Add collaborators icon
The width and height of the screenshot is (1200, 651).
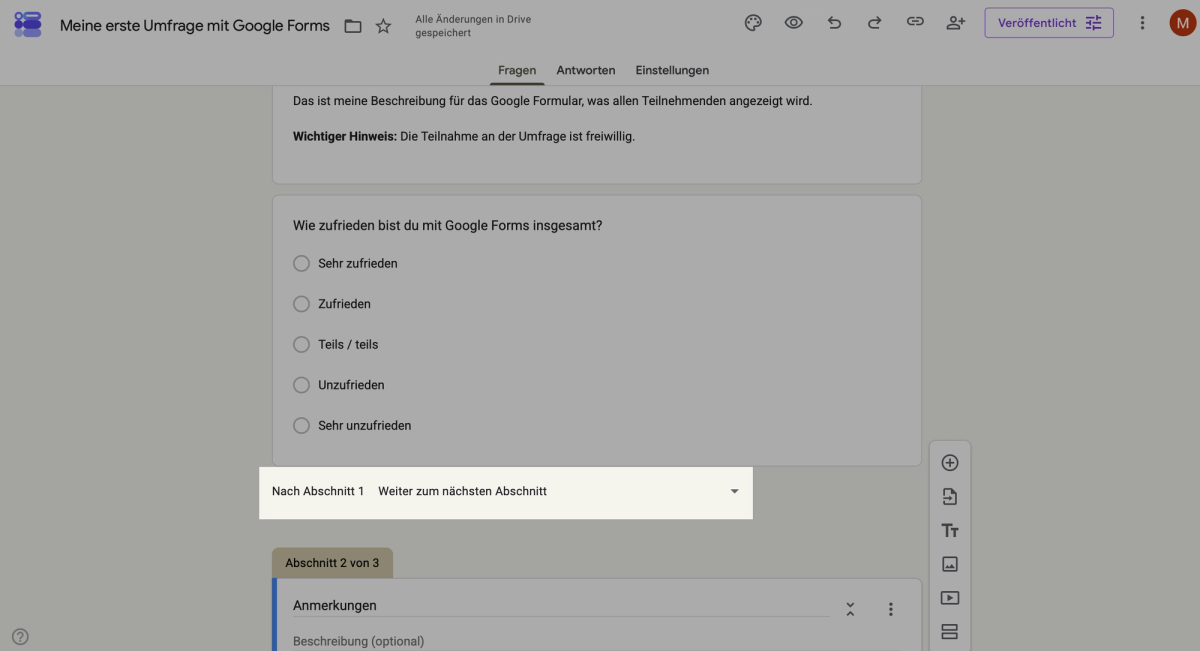955,23
